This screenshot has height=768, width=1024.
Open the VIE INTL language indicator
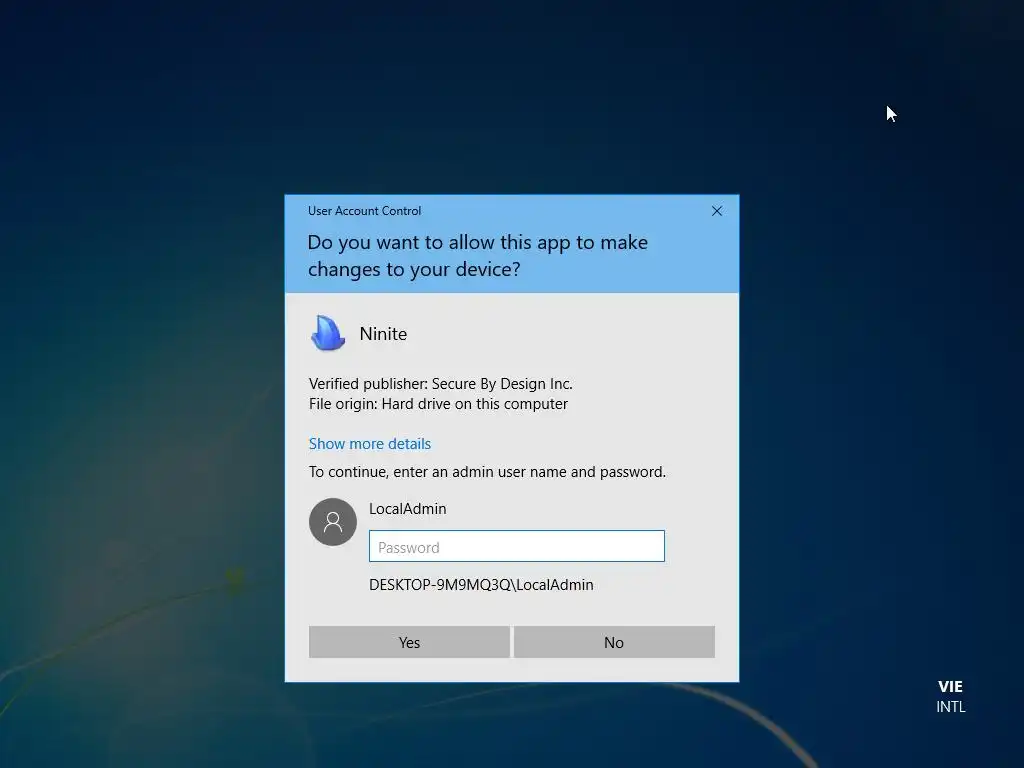pos(950,696)
